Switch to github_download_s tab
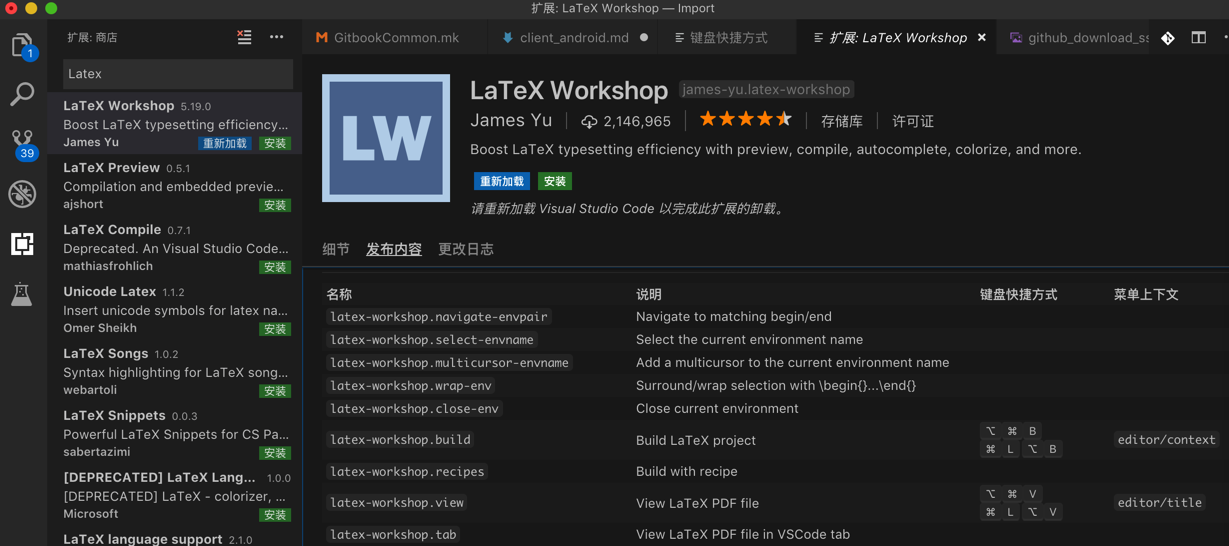 point(1078,38)
